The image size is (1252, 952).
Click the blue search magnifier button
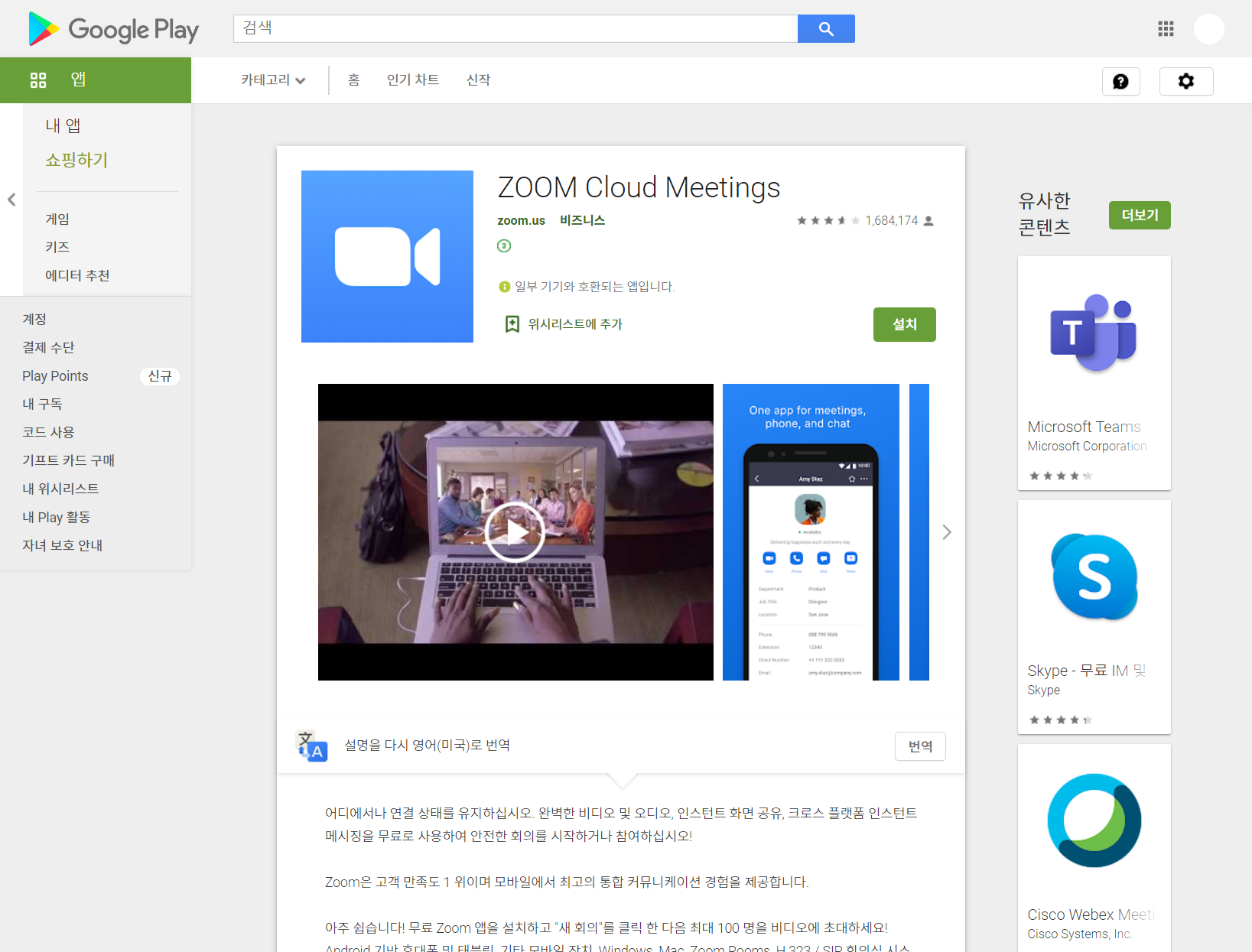click(x=826, y=28)
